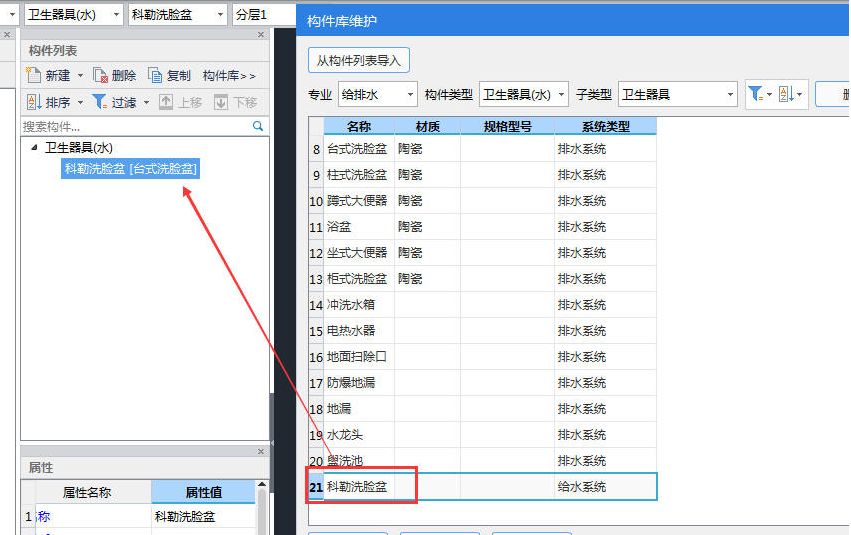Click the 复制 (Copy) component icon
This screenshot has height=535, width=851.
coord(155,76)
